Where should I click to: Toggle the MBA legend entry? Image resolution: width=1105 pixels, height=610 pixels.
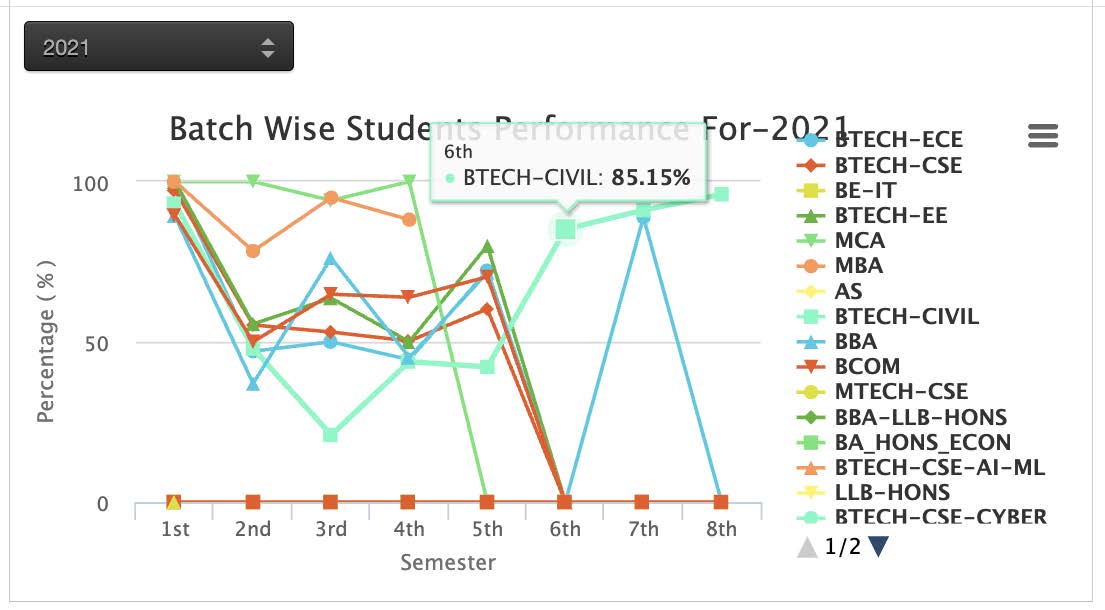click(x=858, y=266)
